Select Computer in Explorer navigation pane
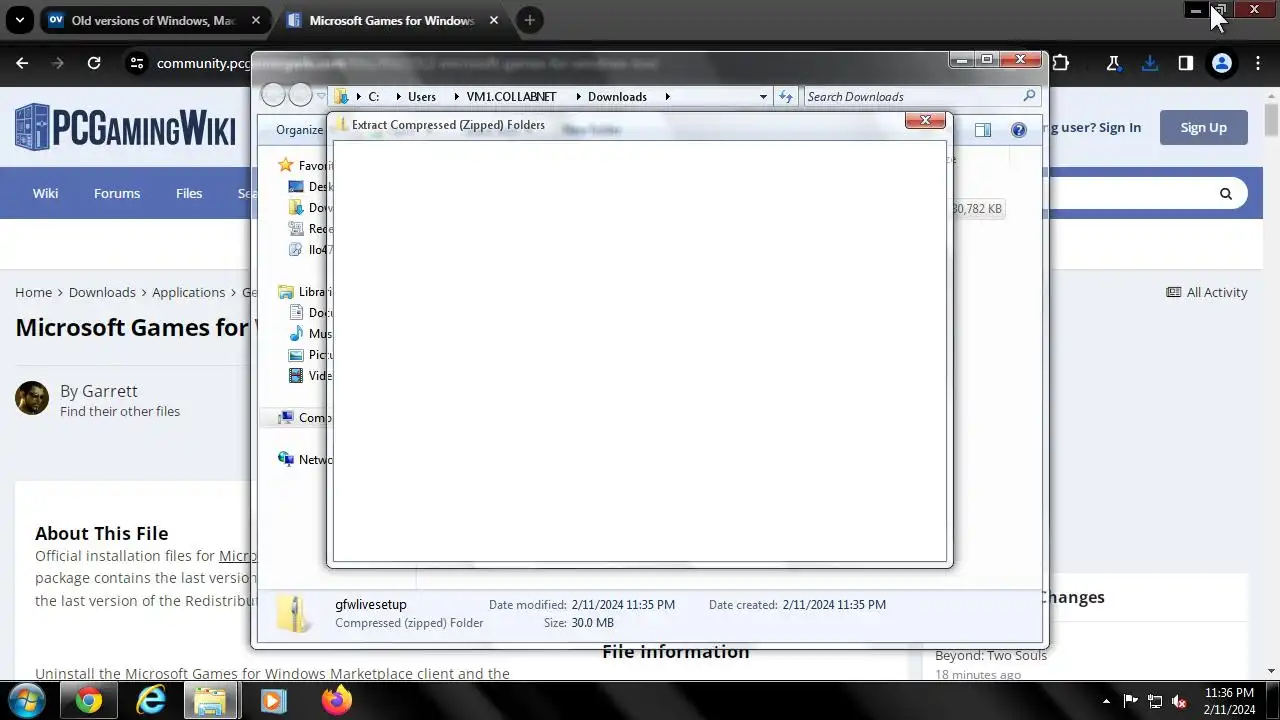The width and height of the screenshot is (1280, 720). (x=305, y=417)
